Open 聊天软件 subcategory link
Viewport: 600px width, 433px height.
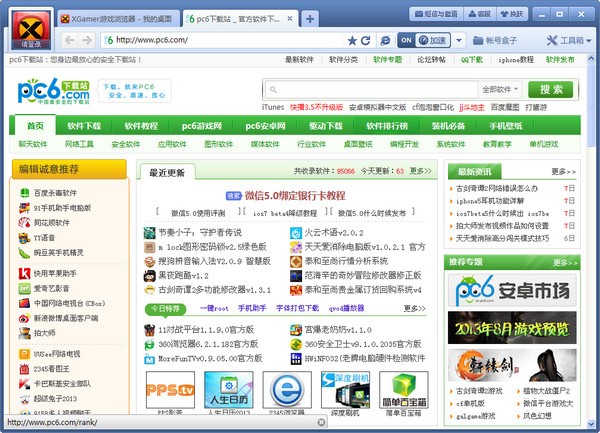tap(33, 144)
